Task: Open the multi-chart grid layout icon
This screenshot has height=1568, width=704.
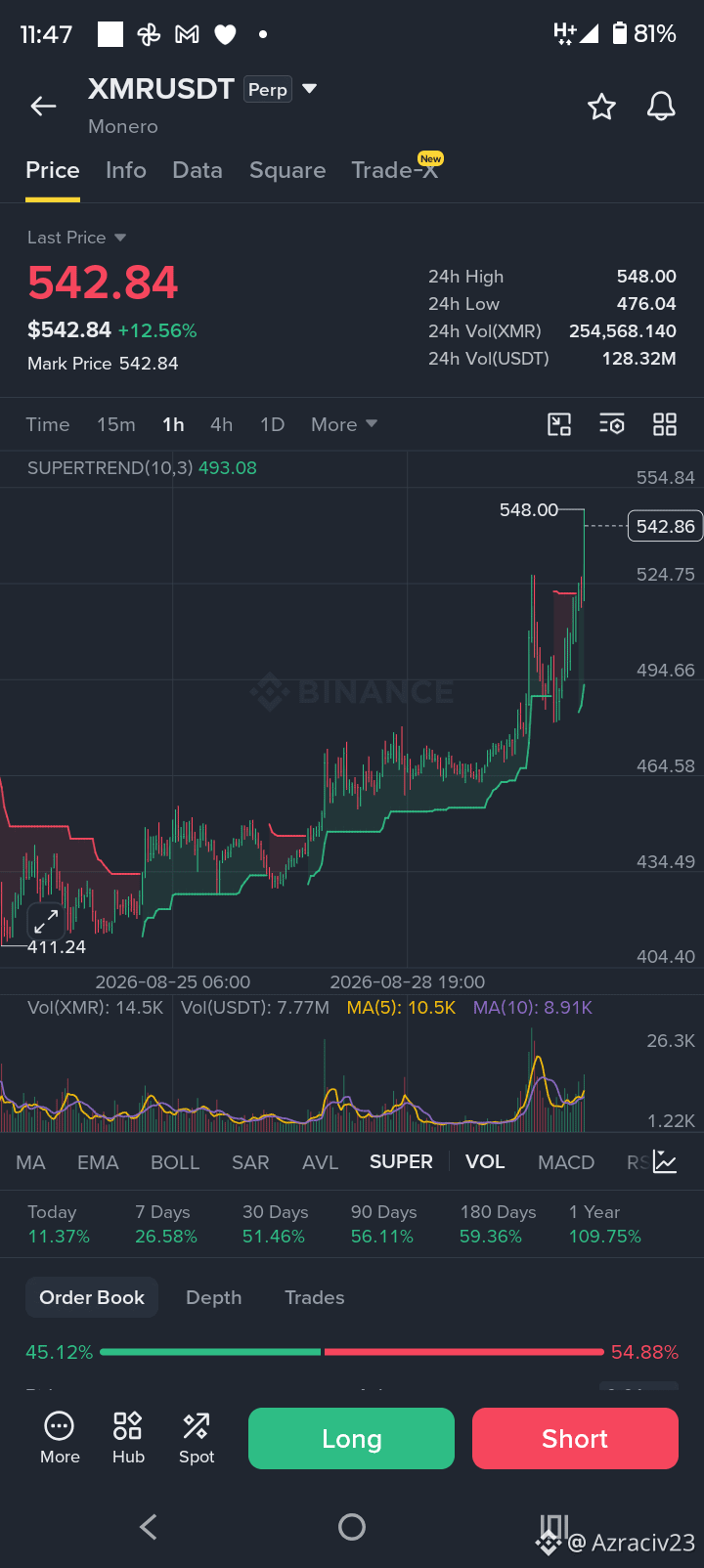Action: pos(665,424)
